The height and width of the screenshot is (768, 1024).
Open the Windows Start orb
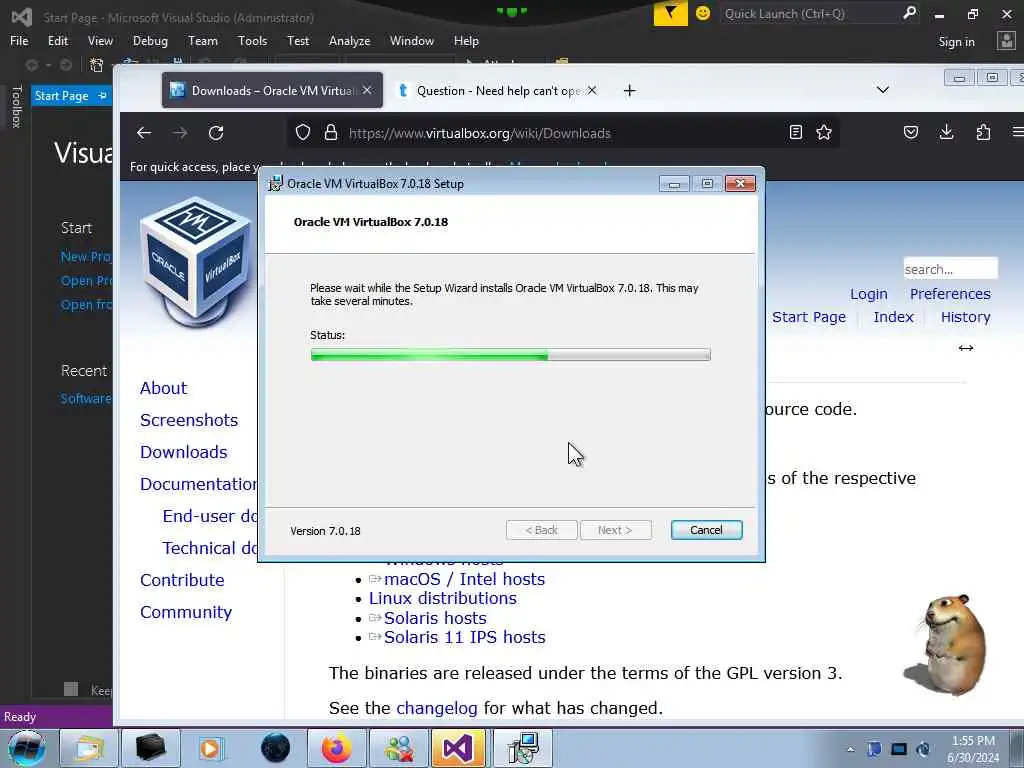point(27,748)
